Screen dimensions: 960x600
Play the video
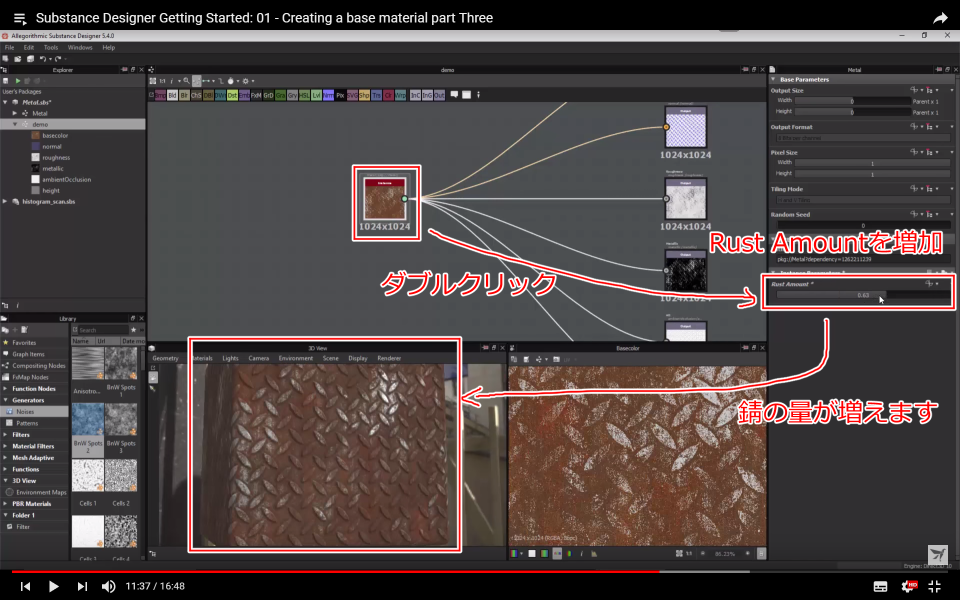tap(53, 586)
